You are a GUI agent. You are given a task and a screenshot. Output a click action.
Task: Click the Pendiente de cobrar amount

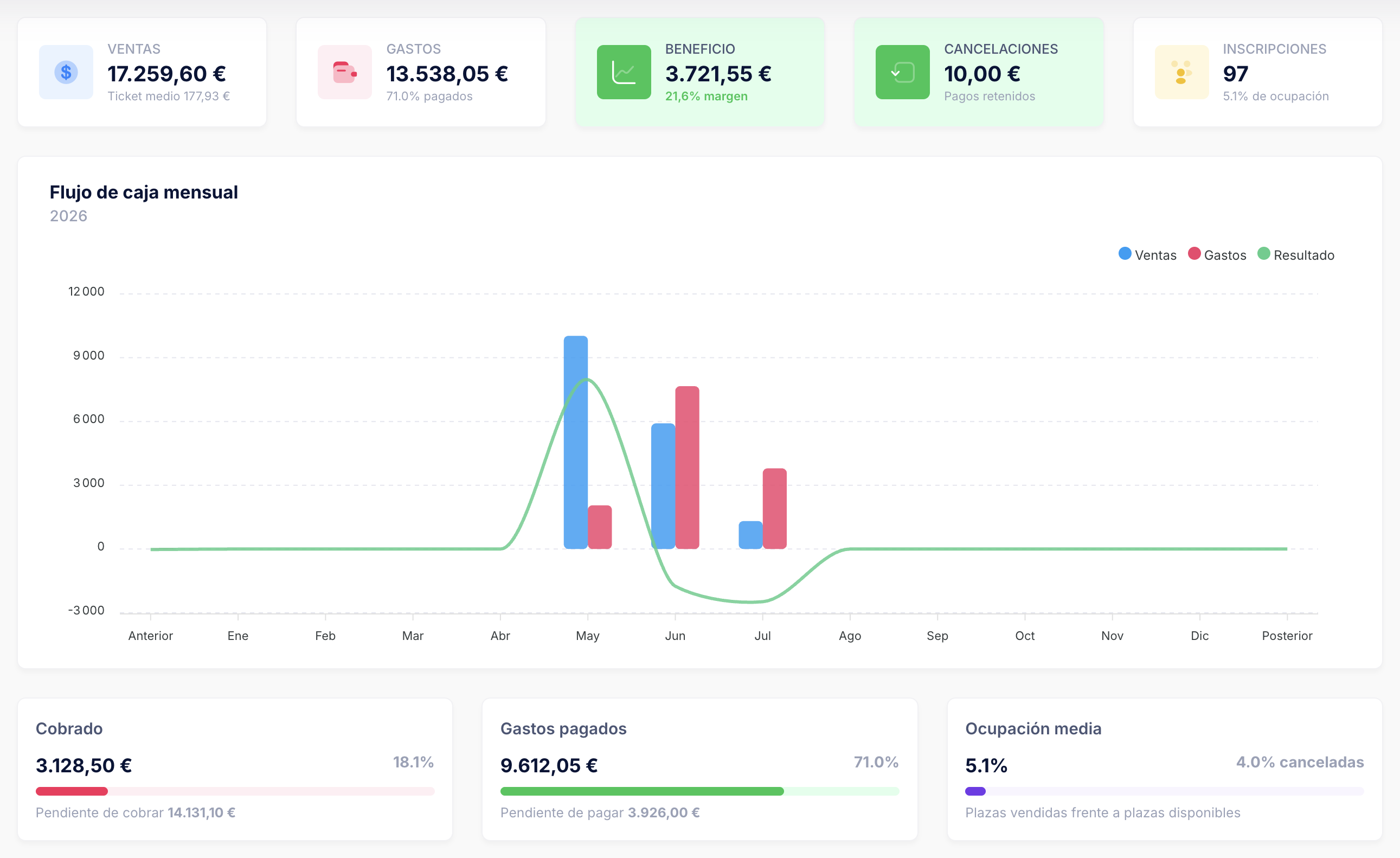pyautogui.click(x=201, y=812)
